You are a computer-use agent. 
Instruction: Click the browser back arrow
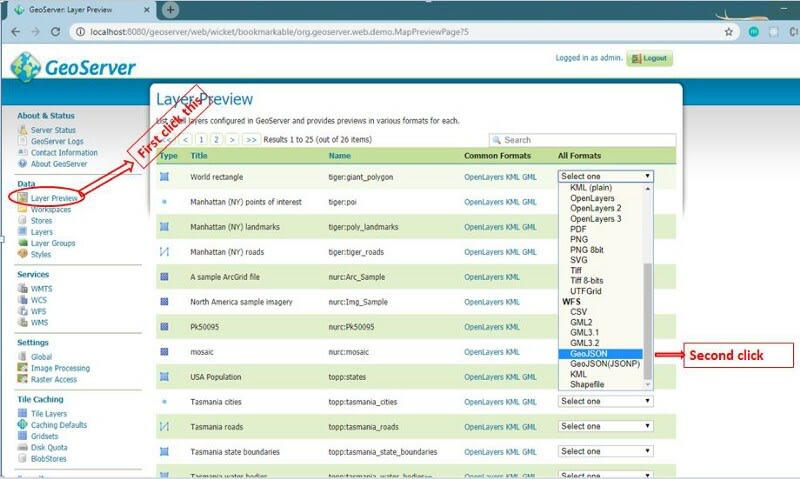16,32
